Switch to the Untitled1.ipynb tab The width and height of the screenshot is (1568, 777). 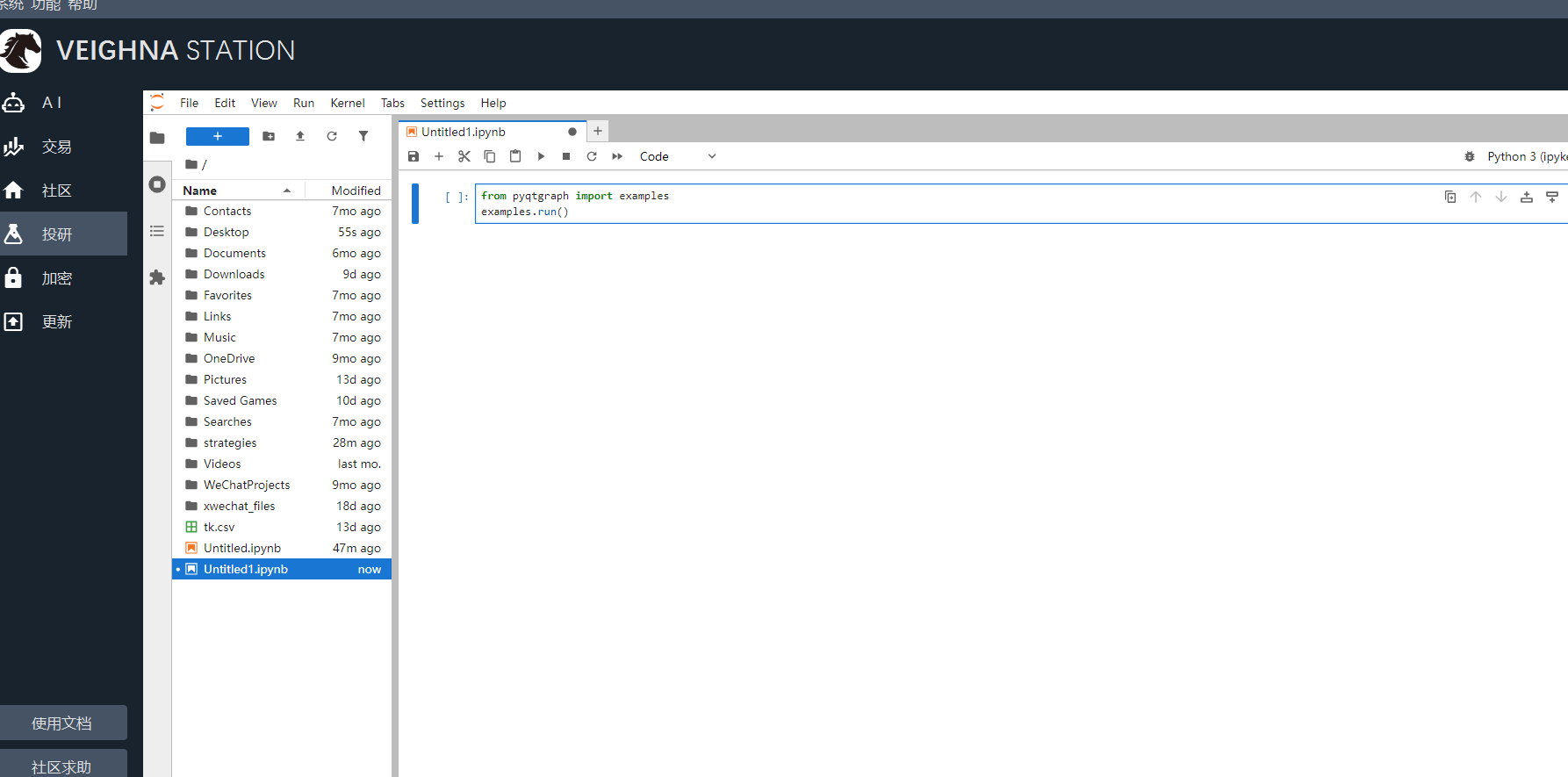(x=464, y=132)
